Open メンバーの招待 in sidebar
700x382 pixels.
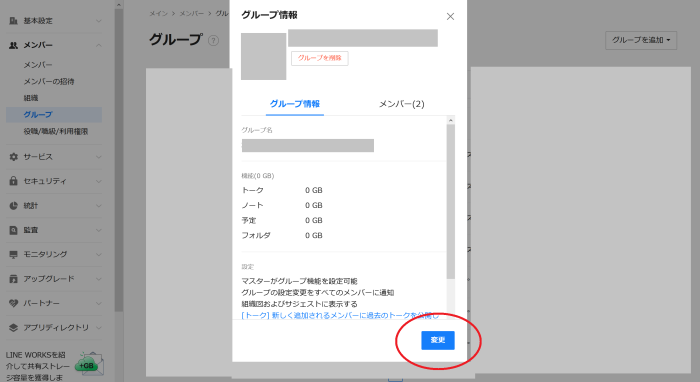(49, 82)
